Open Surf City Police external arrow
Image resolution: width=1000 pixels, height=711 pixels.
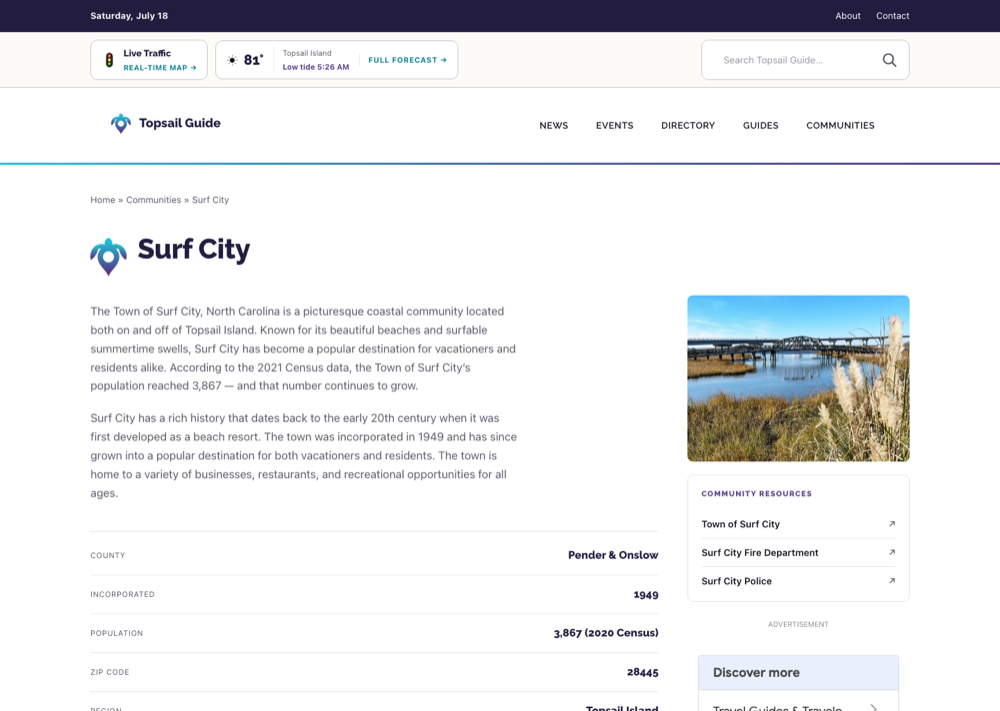[892, 581]
